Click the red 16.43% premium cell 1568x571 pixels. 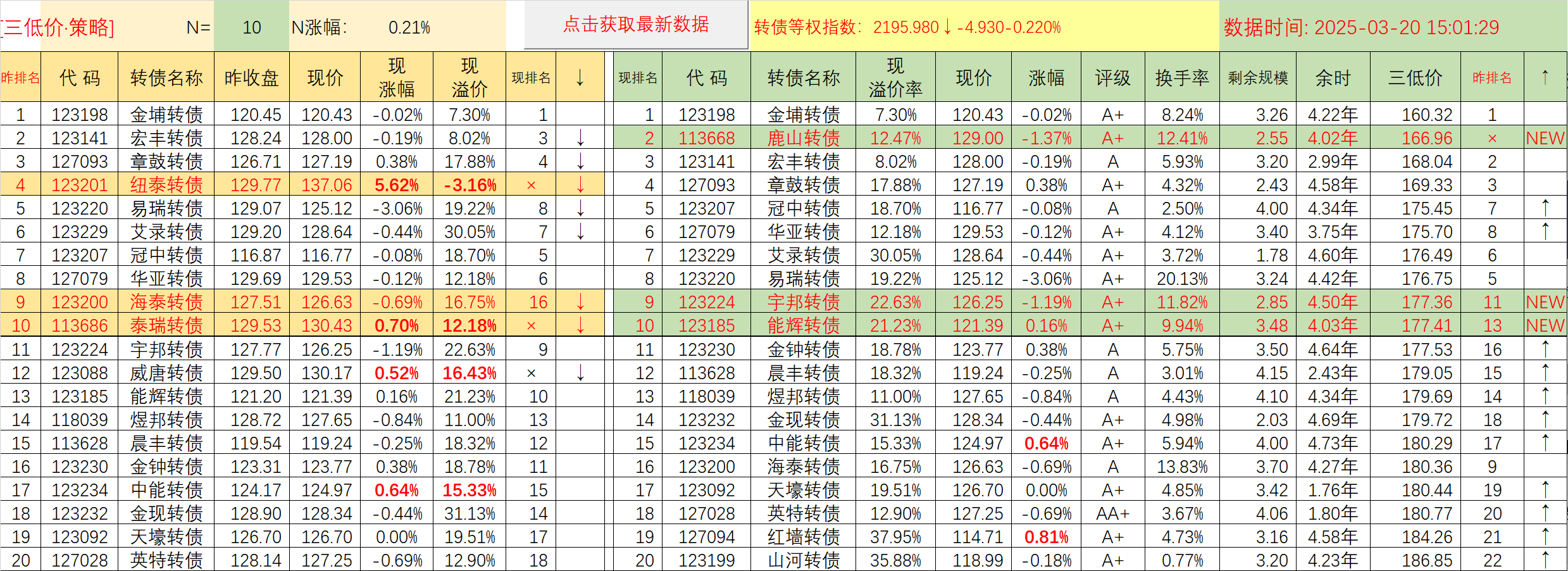(x=470, y=373)
